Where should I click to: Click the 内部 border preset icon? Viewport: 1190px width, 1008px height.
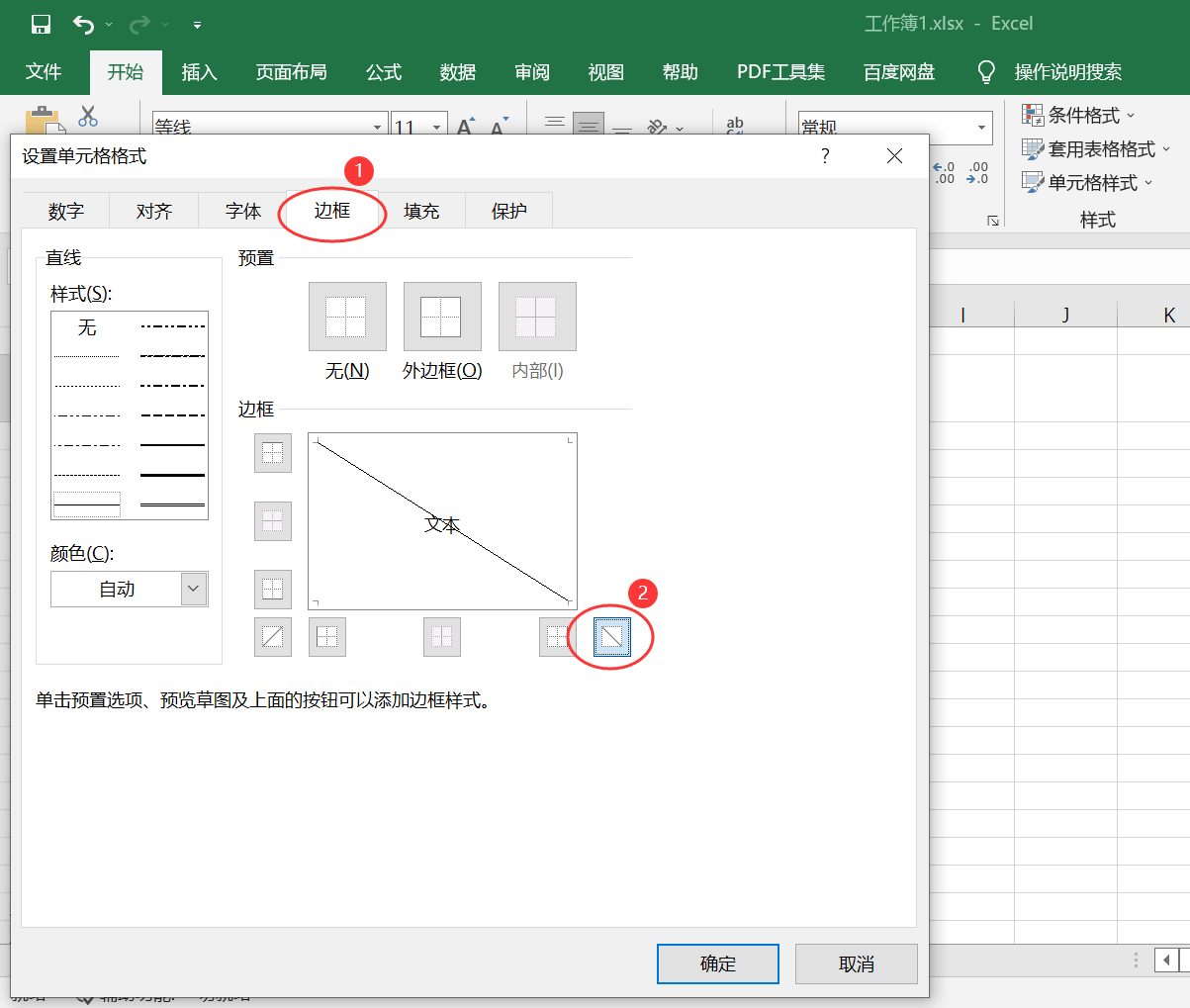coord(536,317)
